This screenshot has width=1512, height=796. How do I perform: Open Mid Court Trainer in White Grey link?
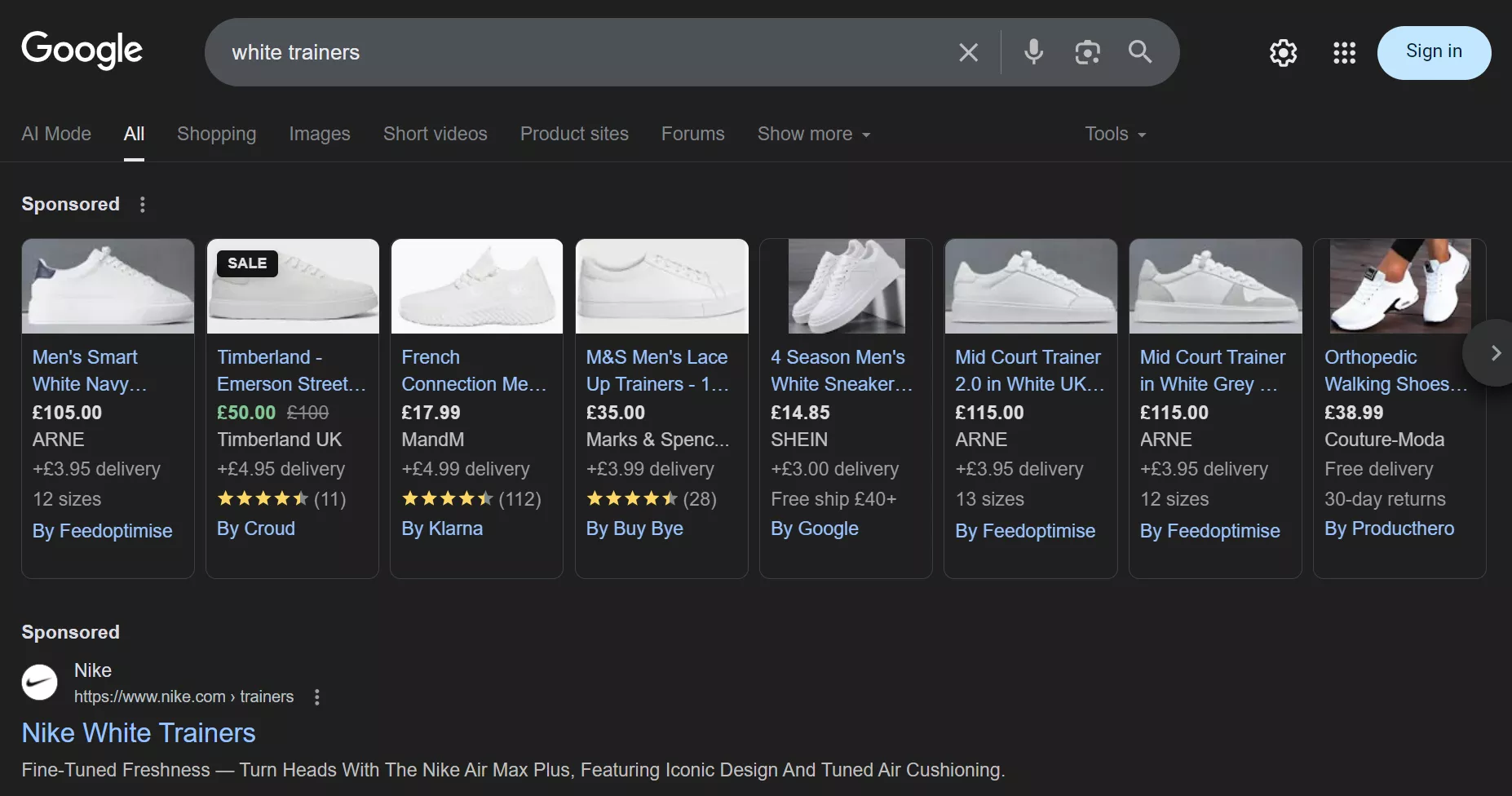pyautogui.click(x=1213, y=370)
